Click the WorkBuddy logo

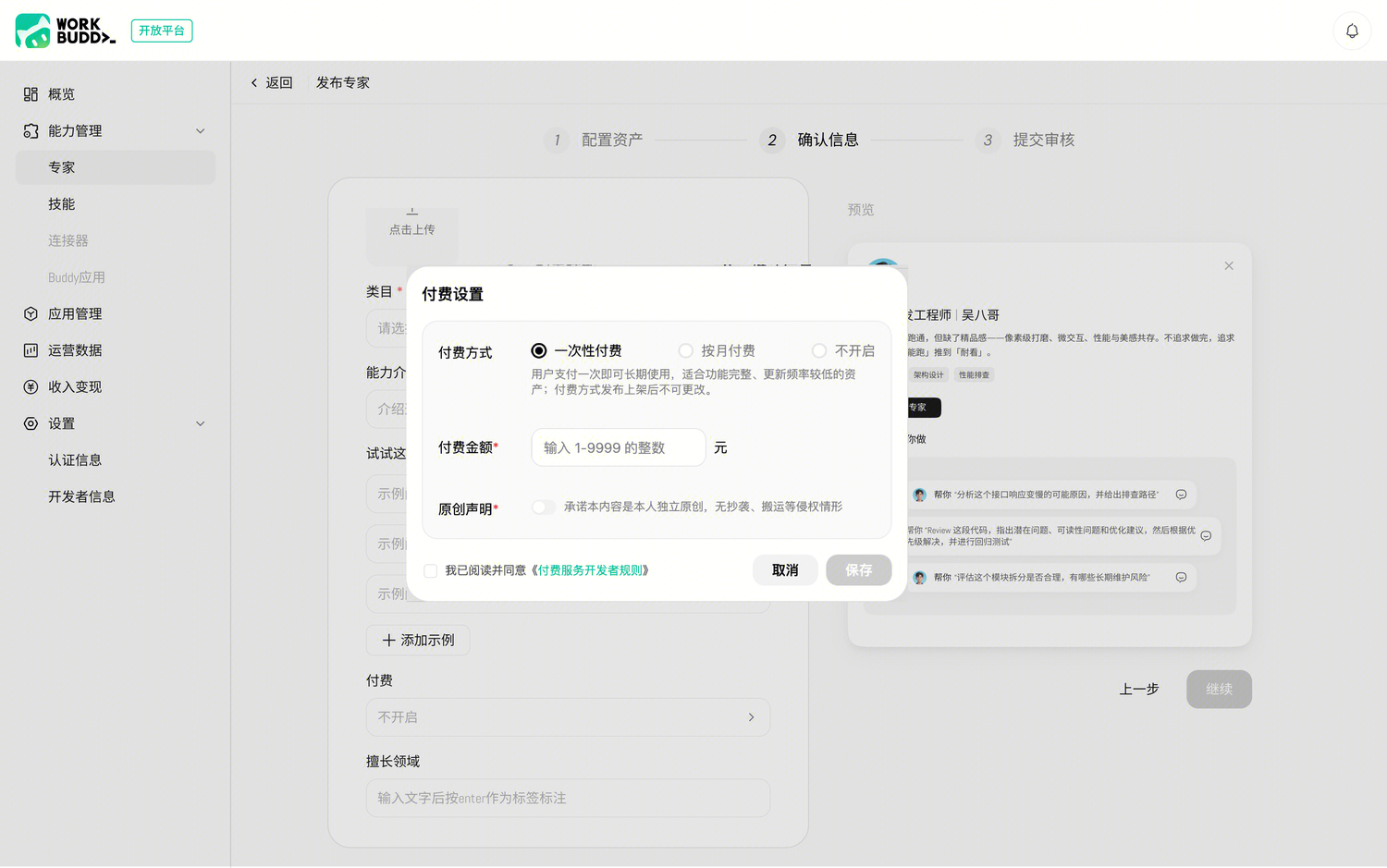66,31
